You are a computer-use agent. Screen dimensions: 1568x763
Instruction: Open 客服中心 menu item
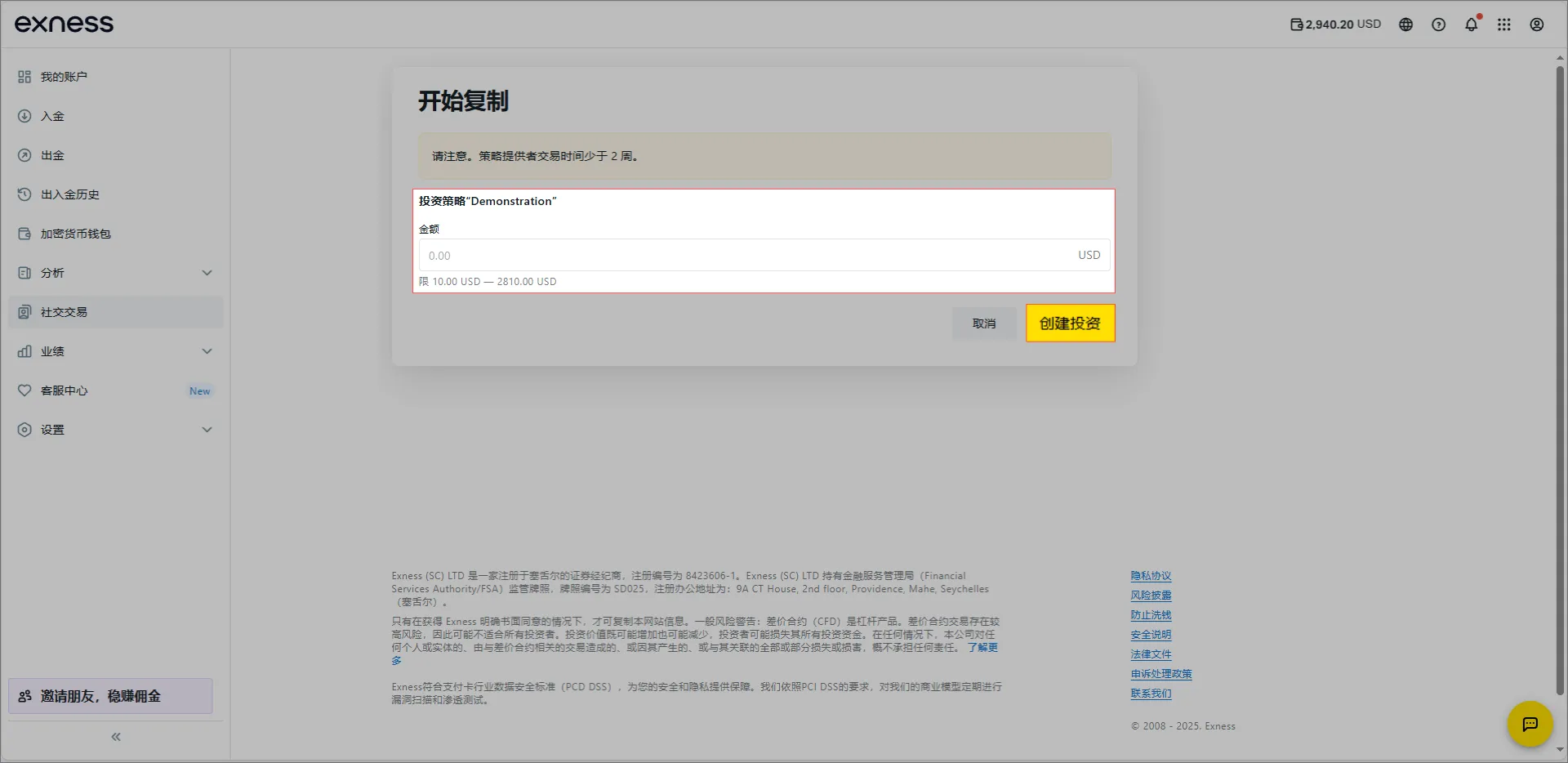point(115,390)
